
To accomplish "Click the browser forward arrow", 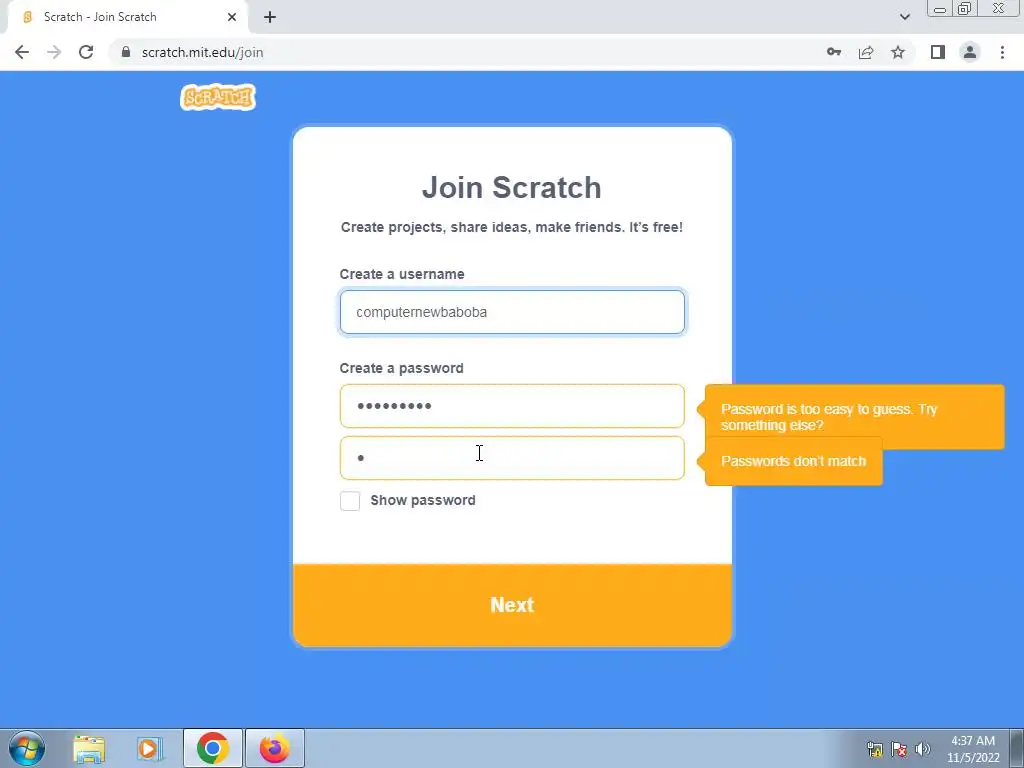I will click(x=54, y=52).
